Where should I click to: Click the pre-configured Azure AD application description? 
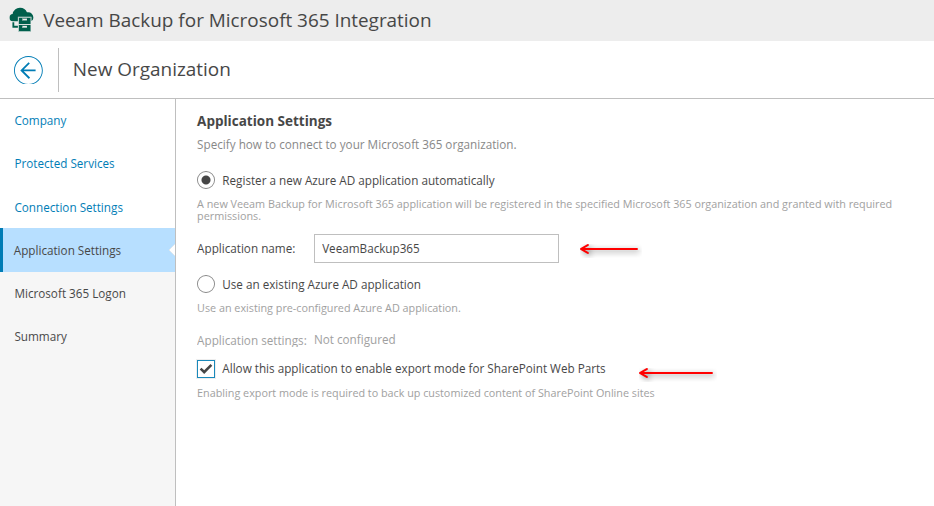[328, 308]
